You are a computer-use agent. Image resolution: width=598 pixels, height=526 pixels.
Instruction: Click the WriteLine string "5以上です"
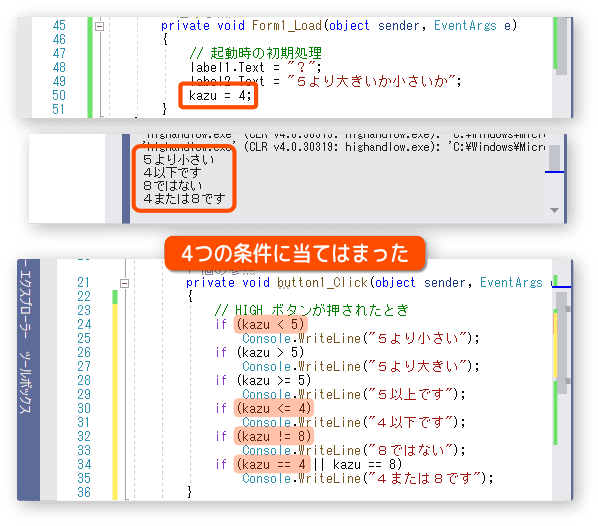click(x=412, y=394)
